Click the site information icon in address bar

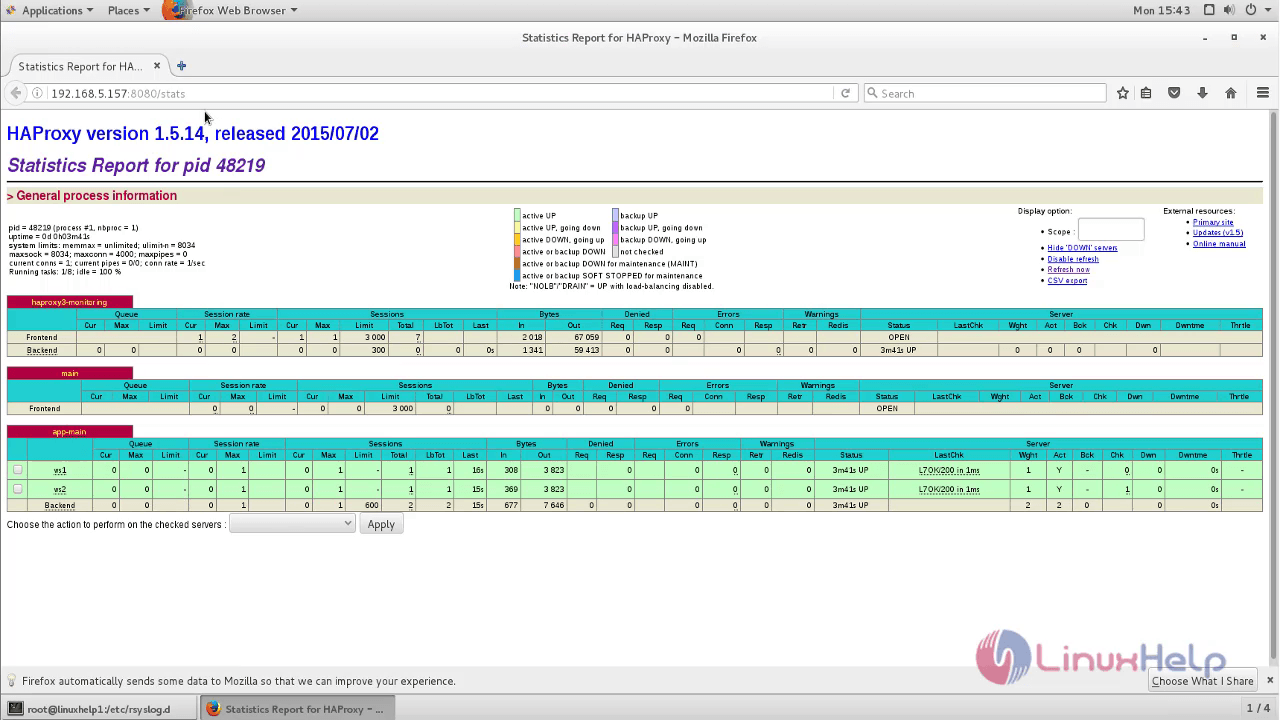[x=37, y=93]
